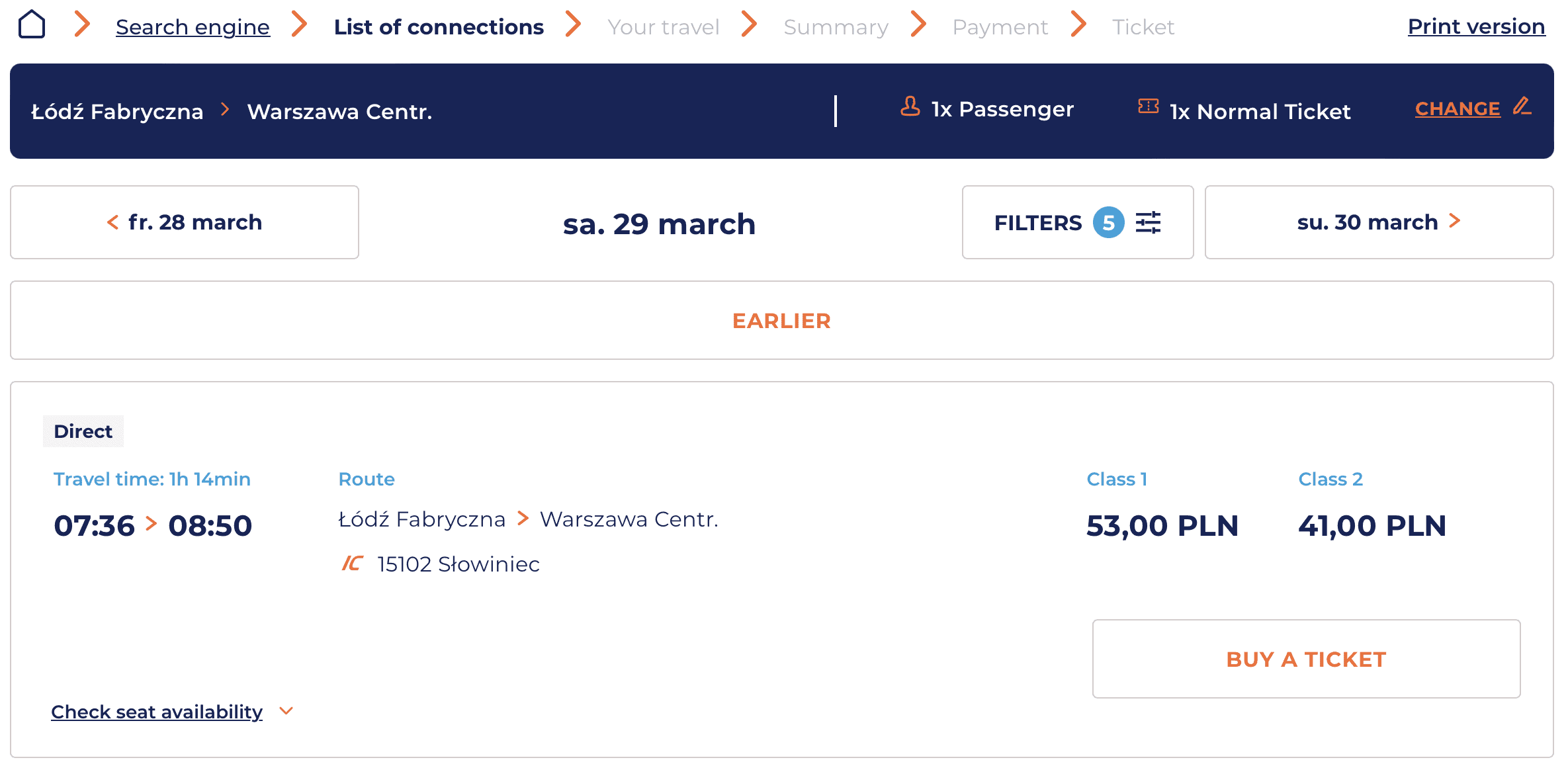The width and height of the screenshot is (1568, 766).
Task: Click the pencil edit icon beside CHANGE
Action: (1522, 106)
